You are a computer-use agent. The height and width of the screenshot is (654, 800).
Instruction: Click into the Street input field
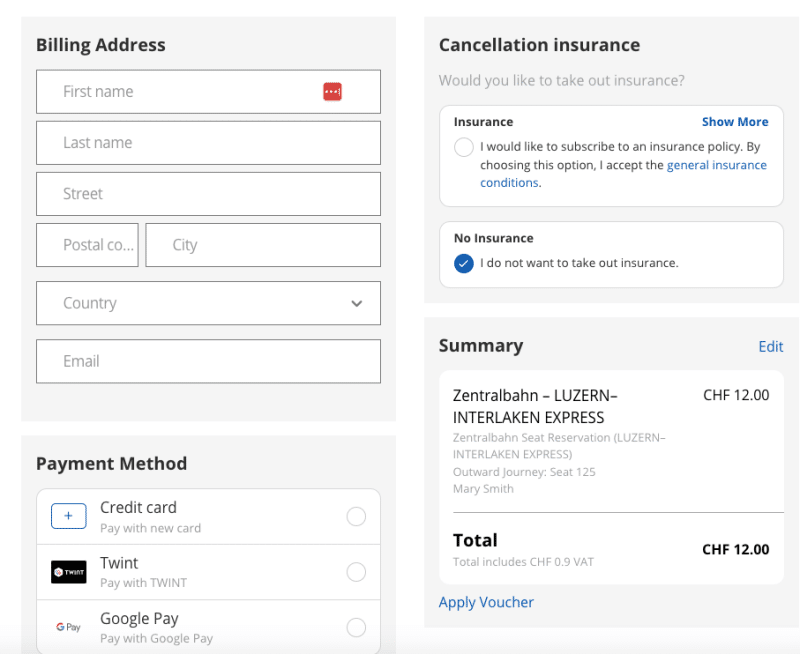point(208,194)
